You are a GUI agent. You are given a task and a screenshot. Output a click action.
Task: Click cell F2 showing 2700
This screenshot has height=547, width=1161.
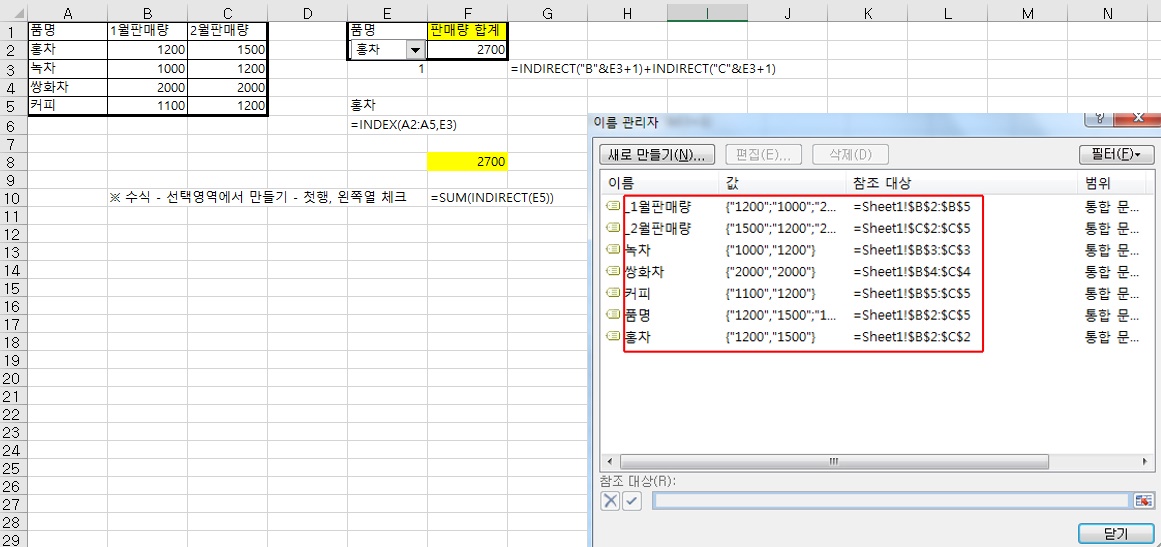(x=467, y=50)
